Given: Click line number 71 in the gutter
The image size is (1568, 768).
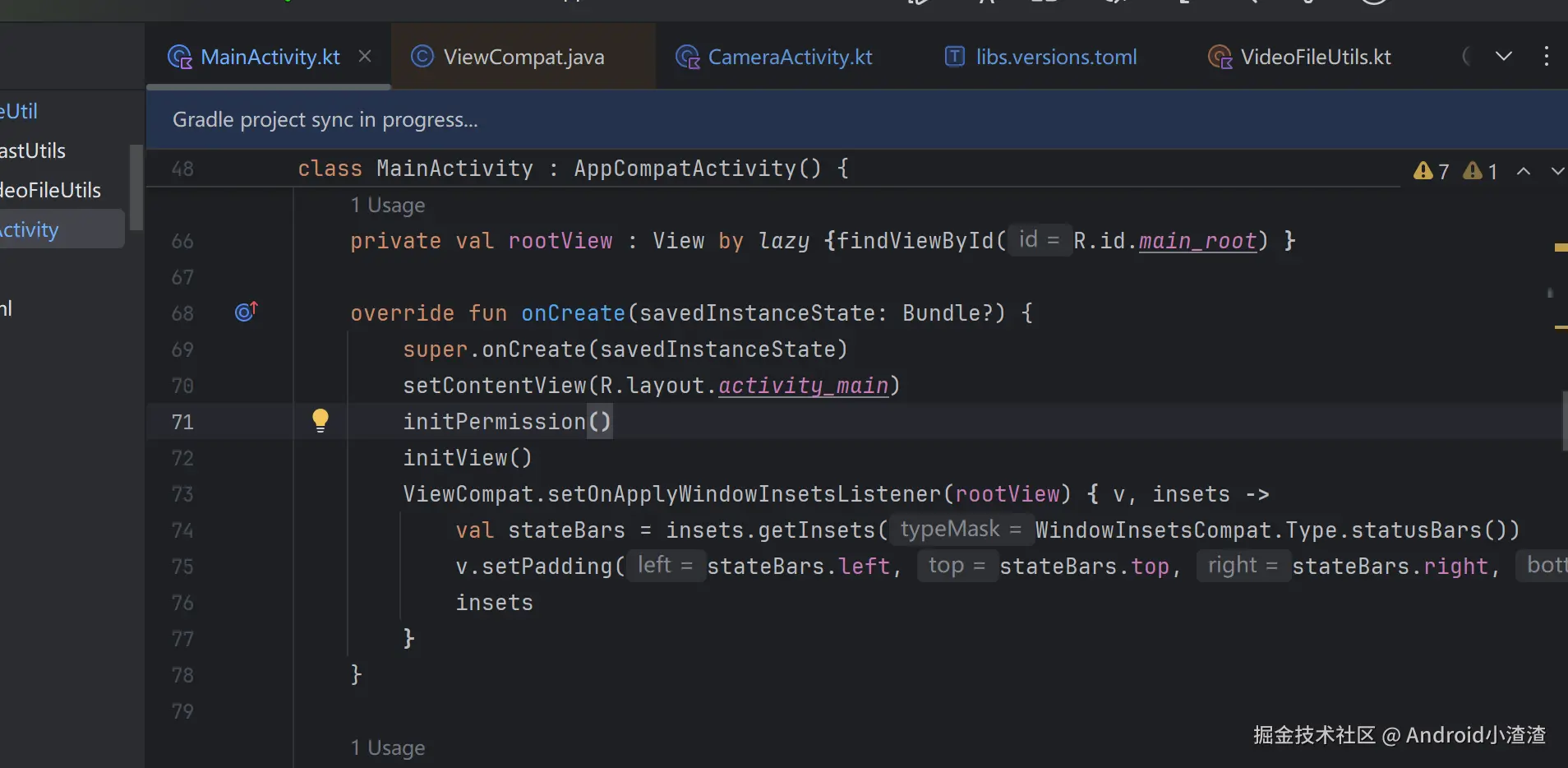Looking at the screenshot, I should click(x=182, y=422).
